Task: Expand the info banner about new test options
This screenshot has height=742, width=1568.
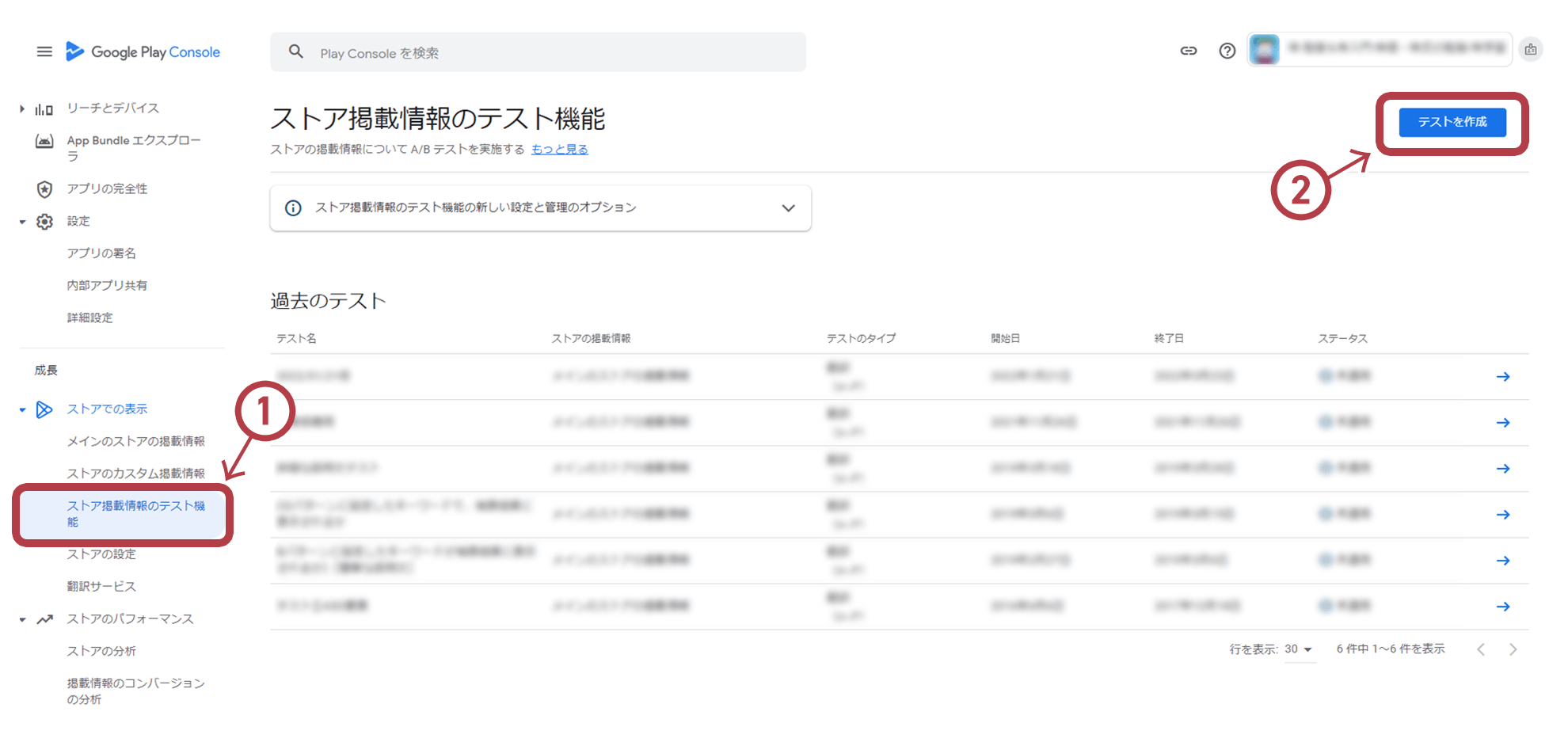Action: point(787,208)
